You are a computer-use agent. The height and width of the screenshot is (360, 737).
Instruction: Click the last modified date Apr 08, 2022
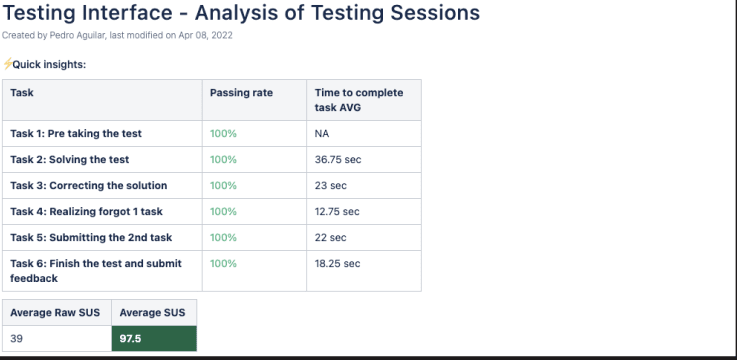click(x=205, y=36)
